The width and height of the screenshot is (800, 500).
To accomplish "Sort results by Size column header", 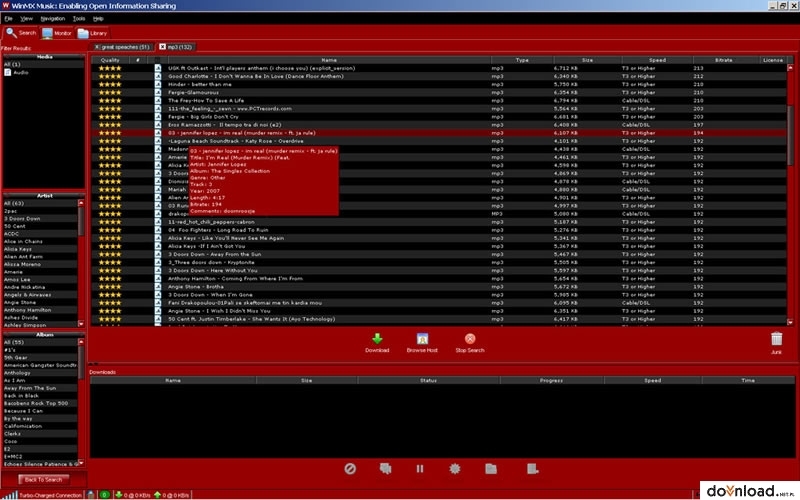I will tap(587, 60).
